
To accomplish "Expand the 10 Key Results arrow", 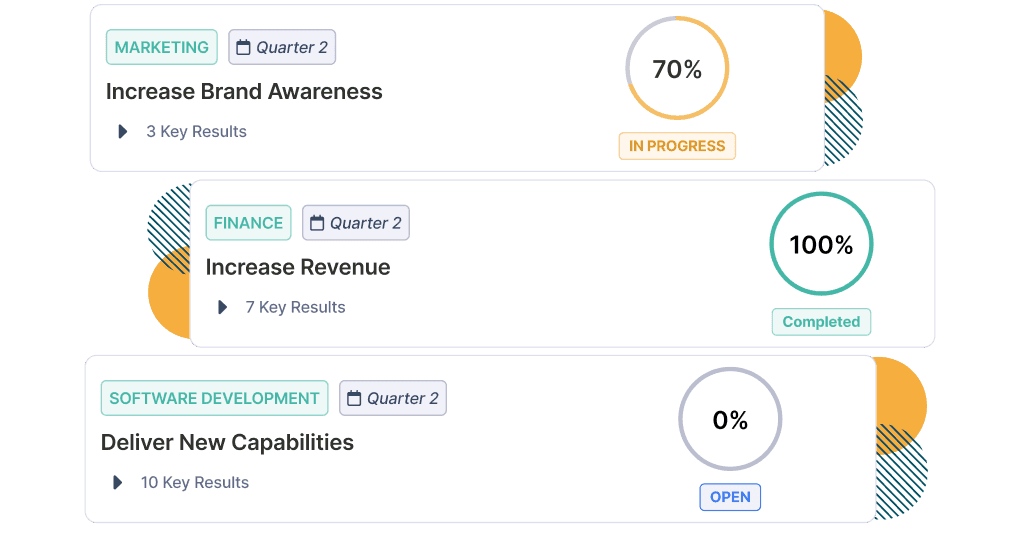I will (x=118, y=482).
